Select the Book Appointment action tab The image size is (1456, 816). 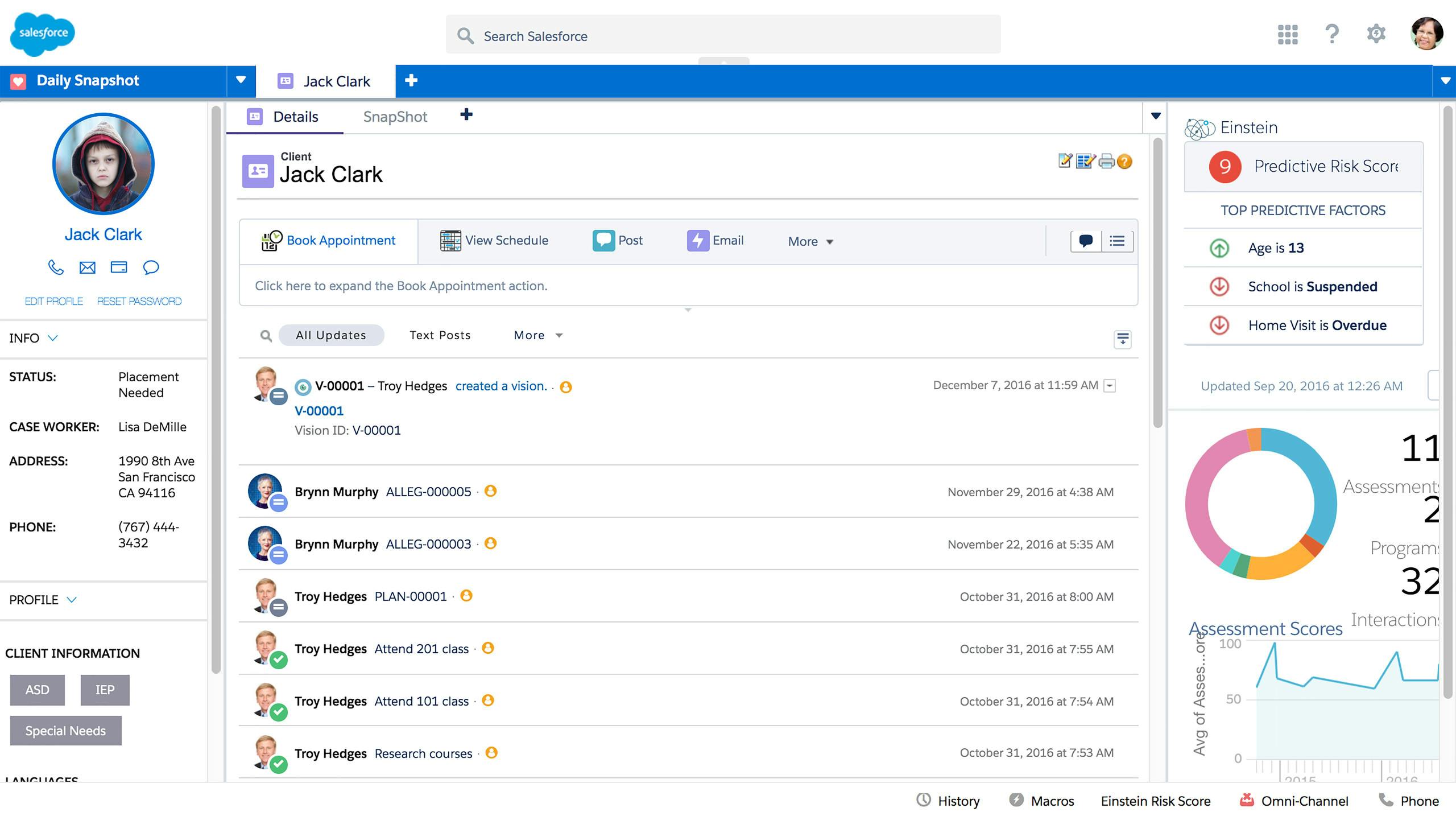329,241
